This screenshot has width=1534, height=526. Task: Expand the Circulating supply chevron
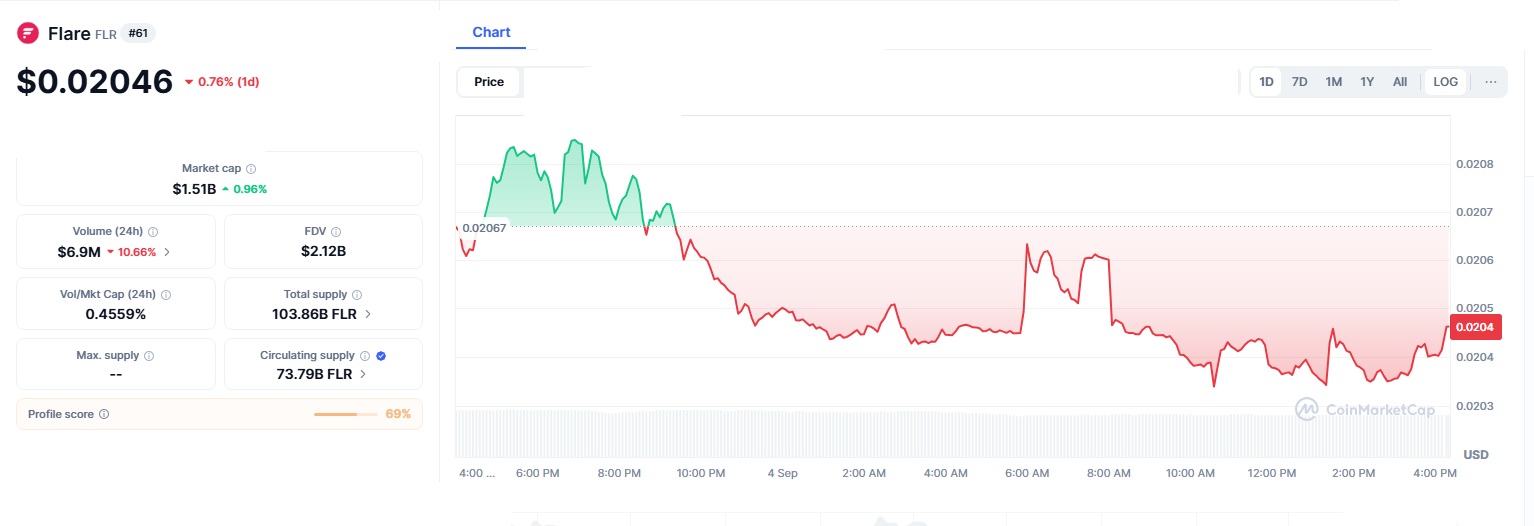(x=362, y=375)
